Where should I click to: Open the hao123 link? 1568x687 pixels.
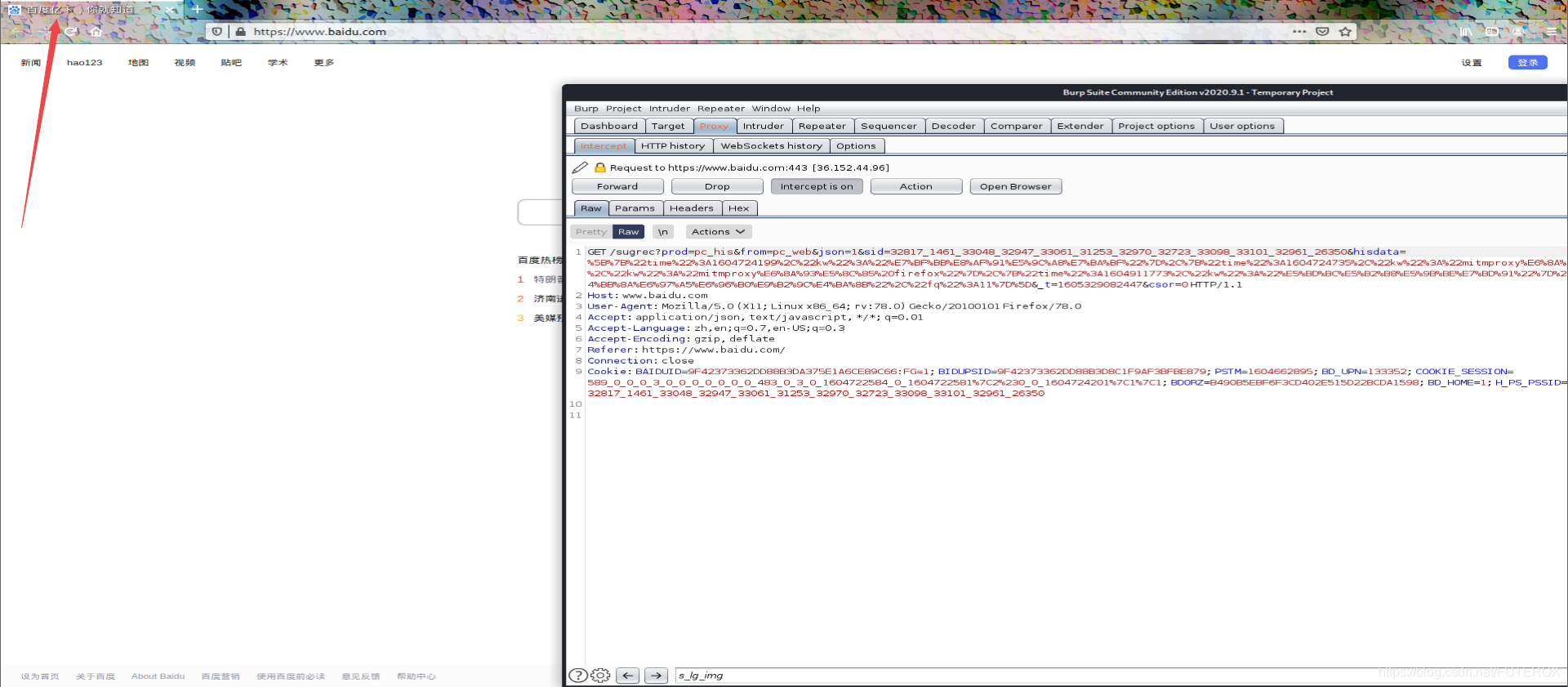(84, 63)
